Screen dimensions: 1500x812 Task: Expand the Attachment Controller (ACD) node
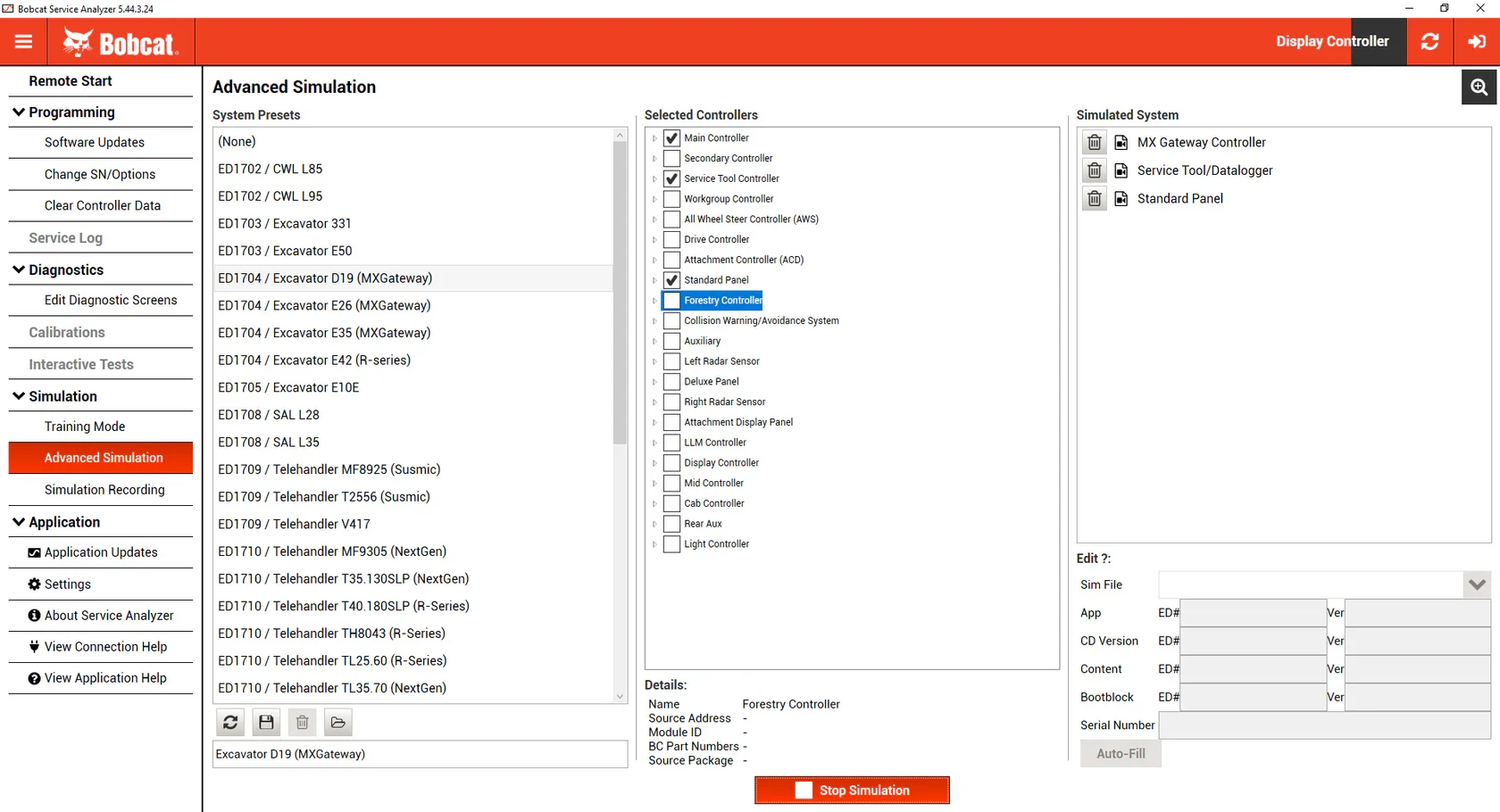(x=654, y=261)
